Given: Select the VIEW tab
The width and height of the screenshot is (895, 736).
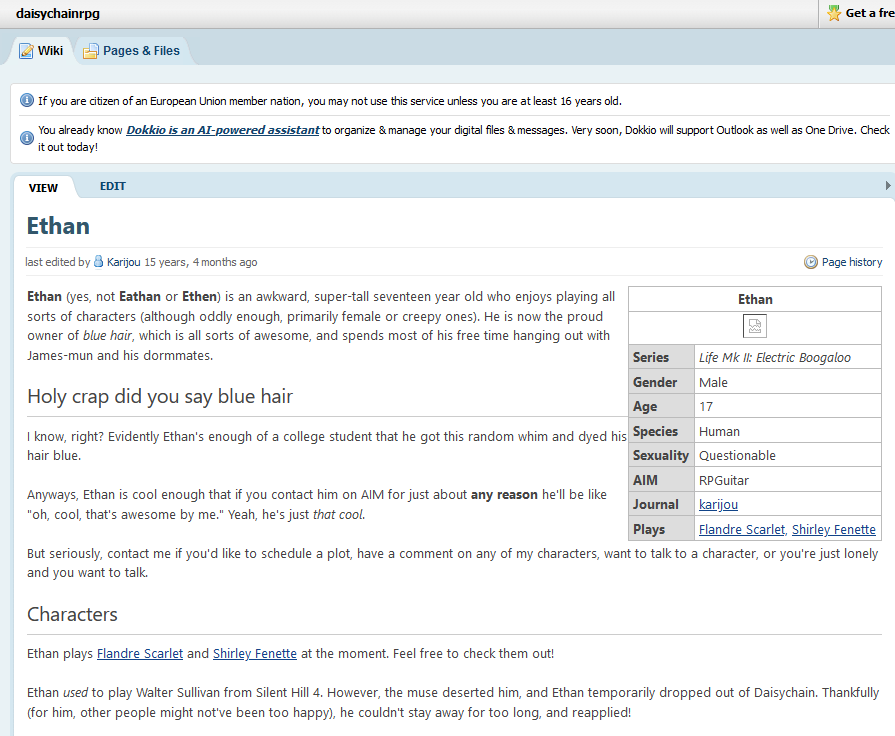Looking at the screenshot, I should pos(43,188).
